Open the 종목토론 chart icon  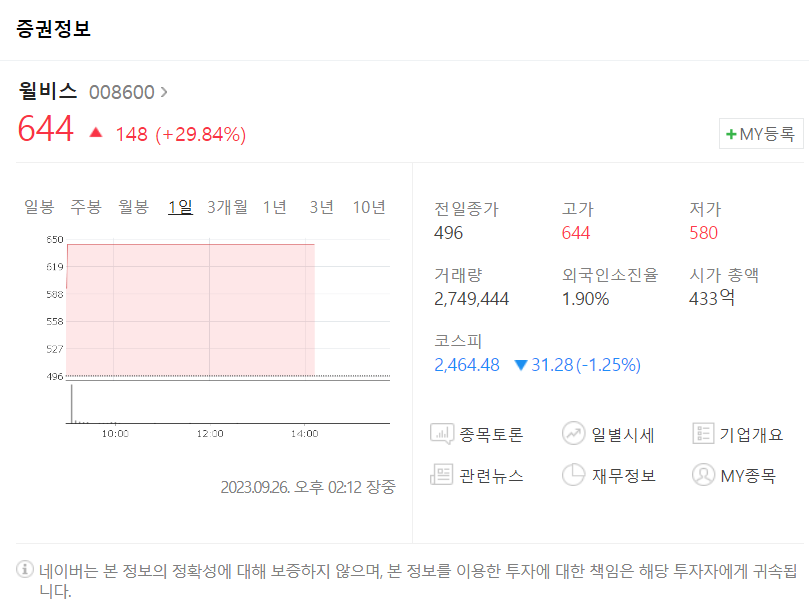click(x=442, y=434)
